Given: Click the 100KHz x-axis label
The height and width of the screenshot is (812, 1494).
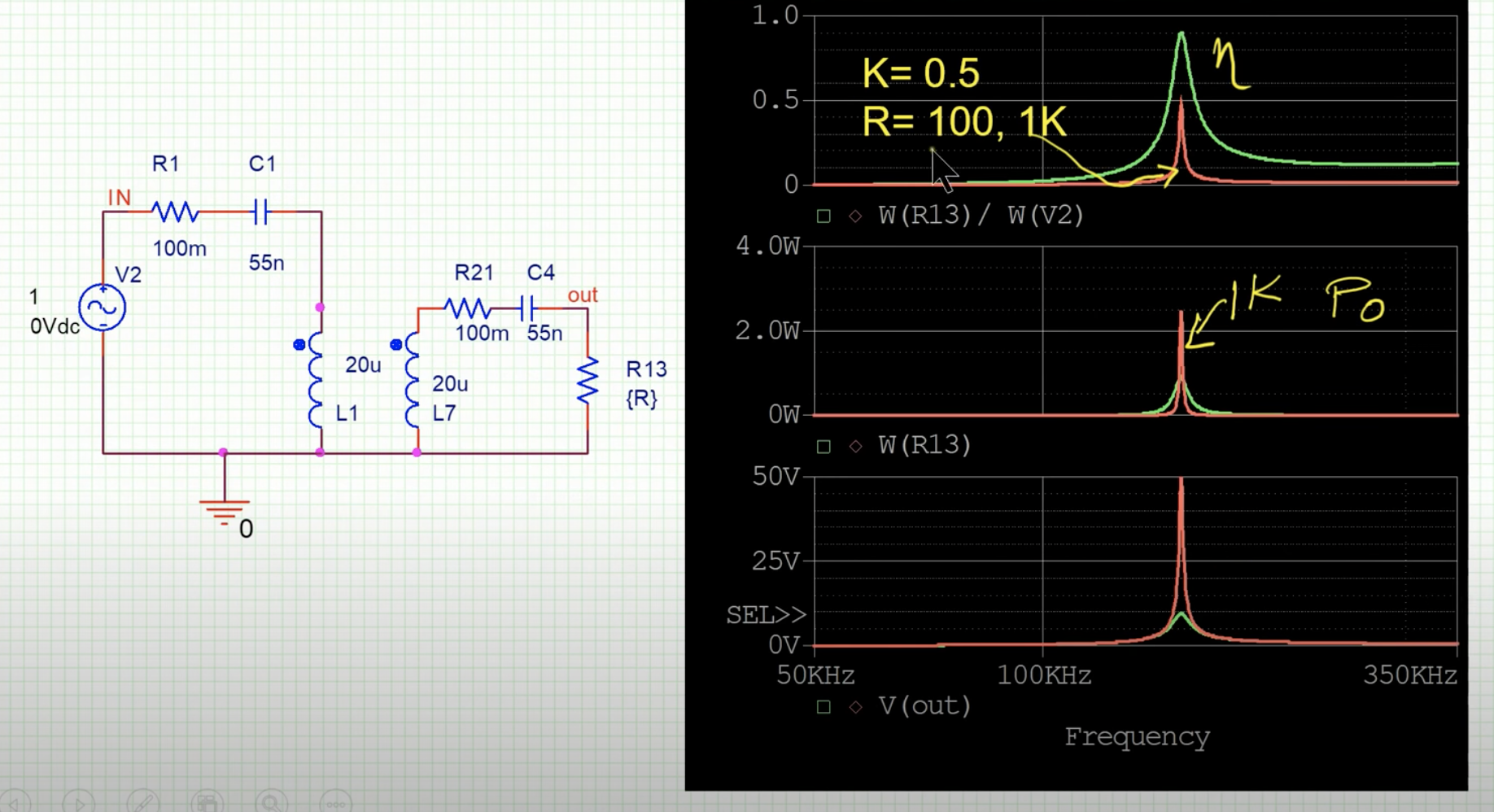Looking at the screenshot, I should pos(1045,675).
